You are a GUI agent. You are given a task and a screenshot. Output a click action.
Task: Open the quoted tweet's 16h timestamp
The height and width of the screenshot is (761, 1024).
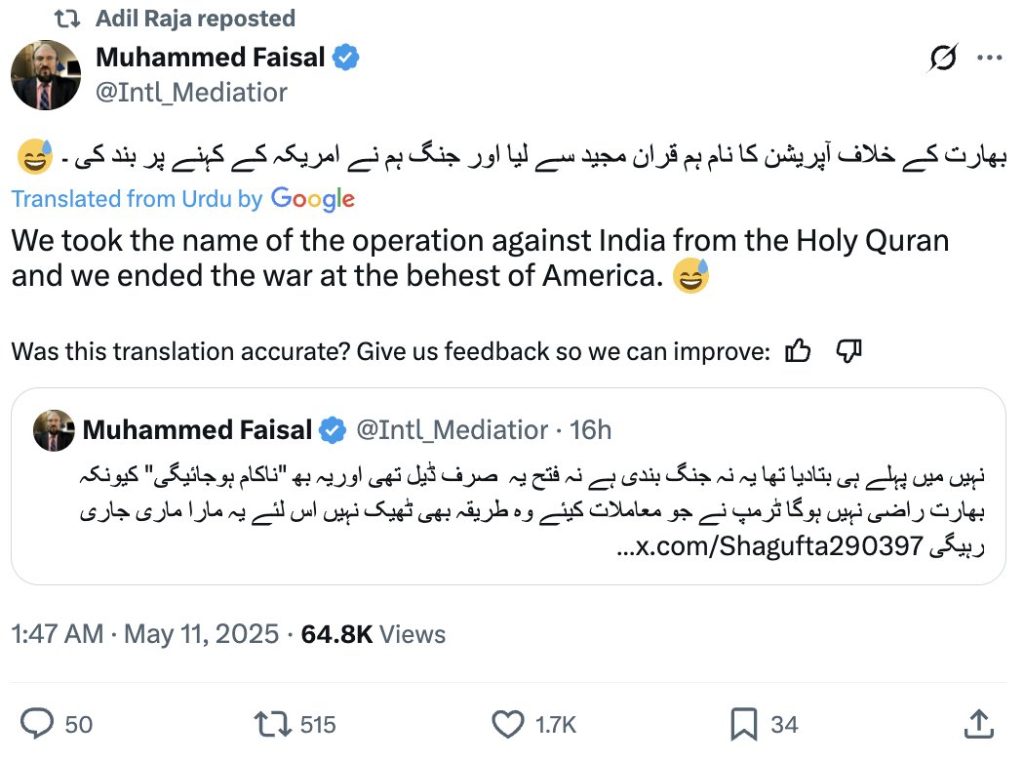coord(590,430)
